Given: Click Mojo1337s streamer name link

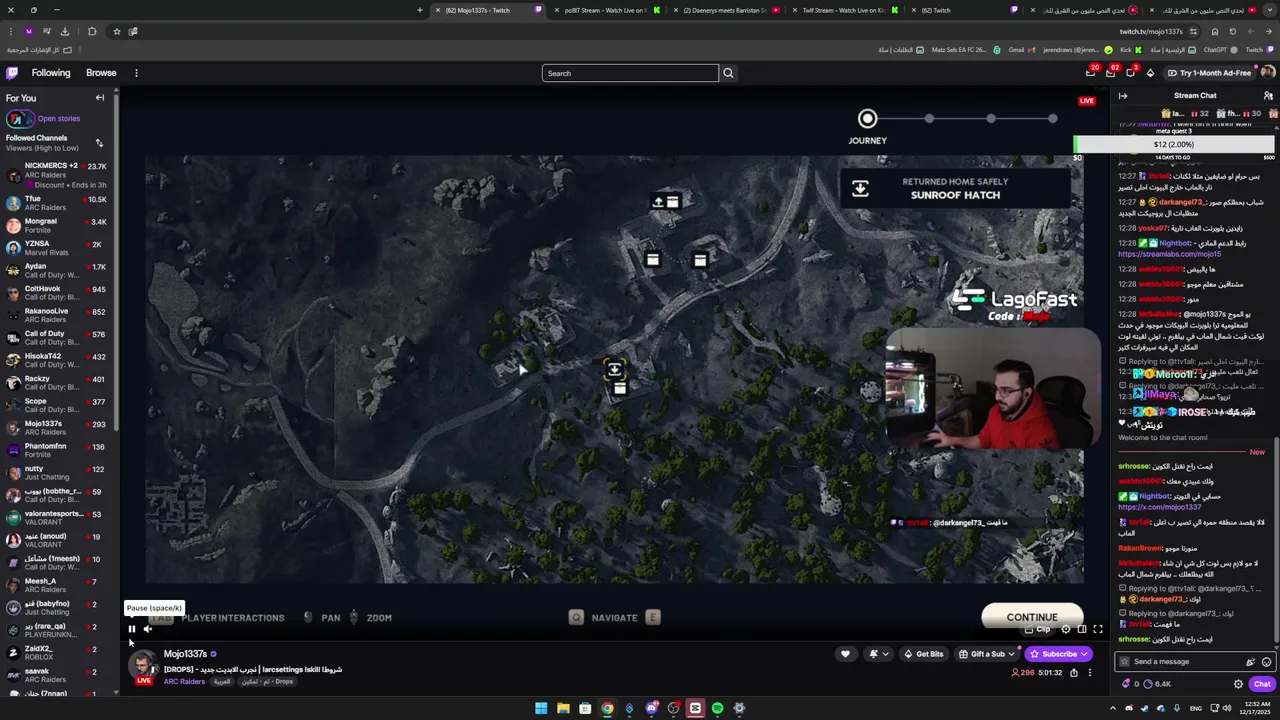Looking at the screenshot, I should [185, 654].
